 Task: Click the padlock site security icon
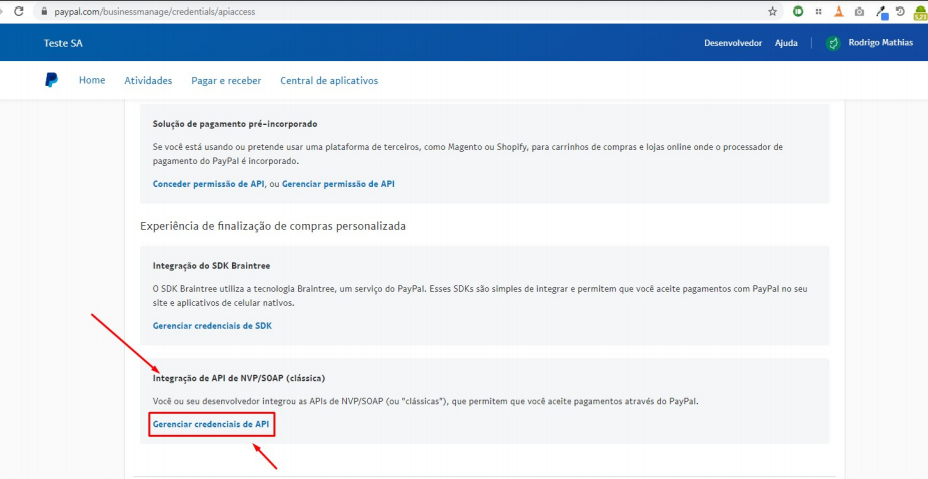(x=44, y=11)
